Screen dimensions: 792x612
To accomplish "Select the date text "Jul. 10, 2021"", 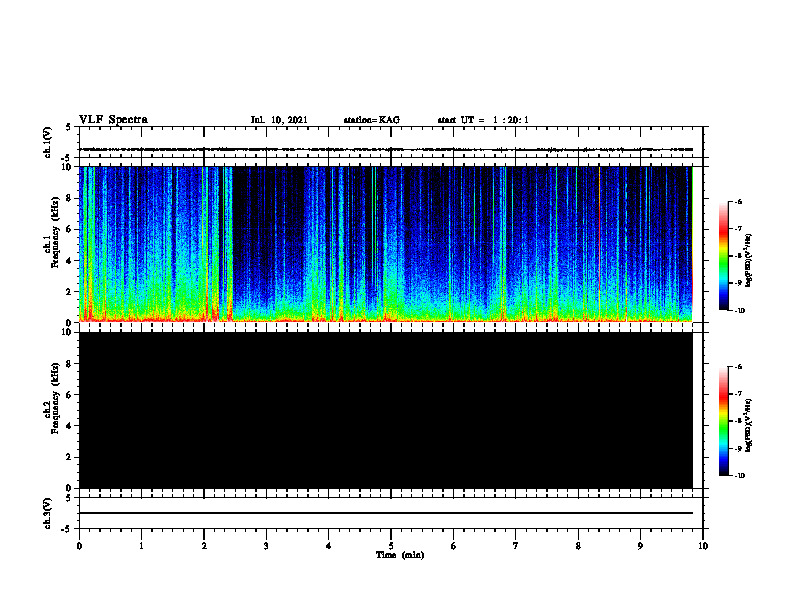I will (279, 120).
